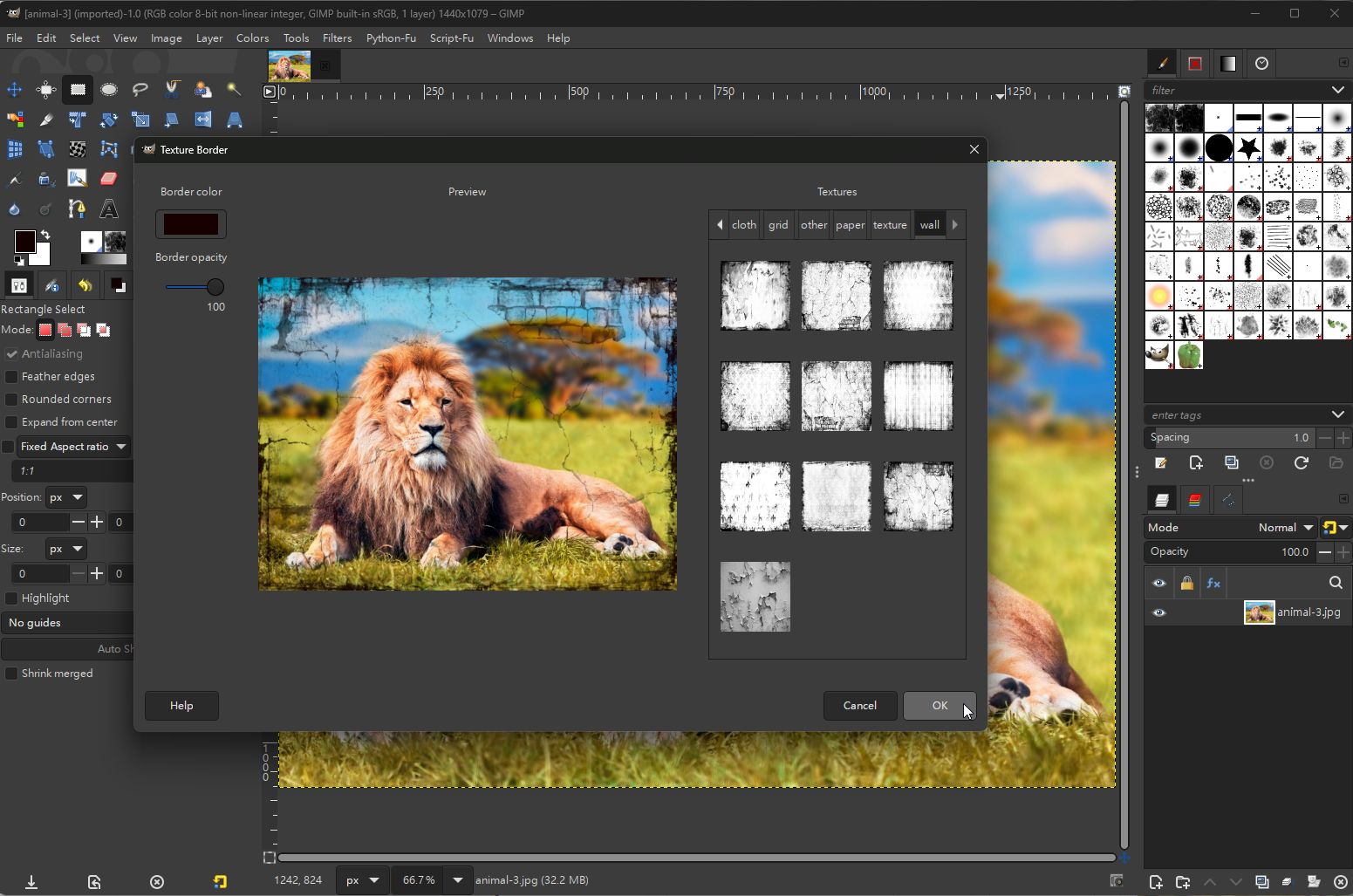Select the Ellipse Select tool
Screen dimensions: 1353x896
tap(109, 90)
